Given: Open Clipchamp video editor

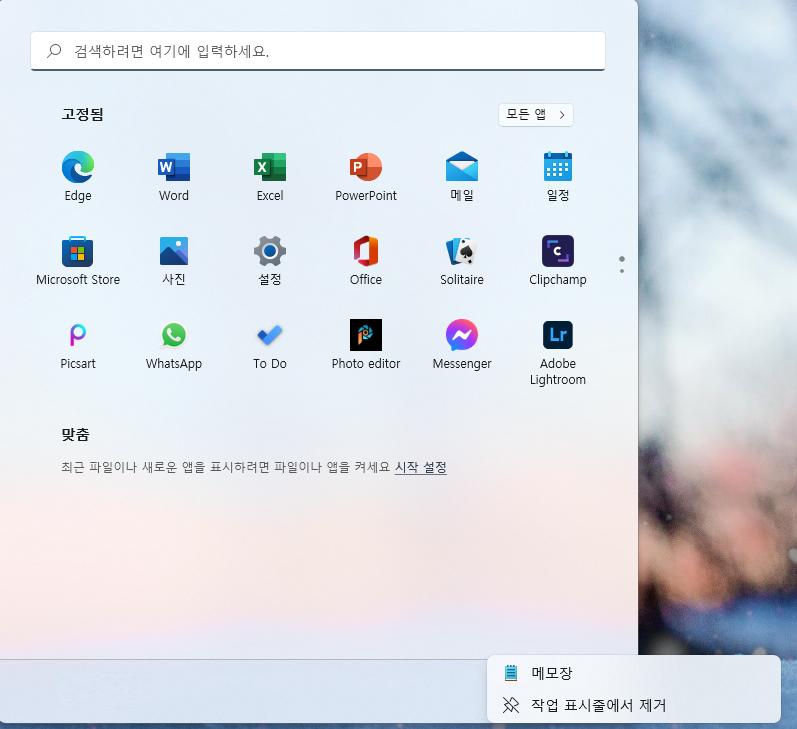Looking at the screenshot, I should 558,261.
